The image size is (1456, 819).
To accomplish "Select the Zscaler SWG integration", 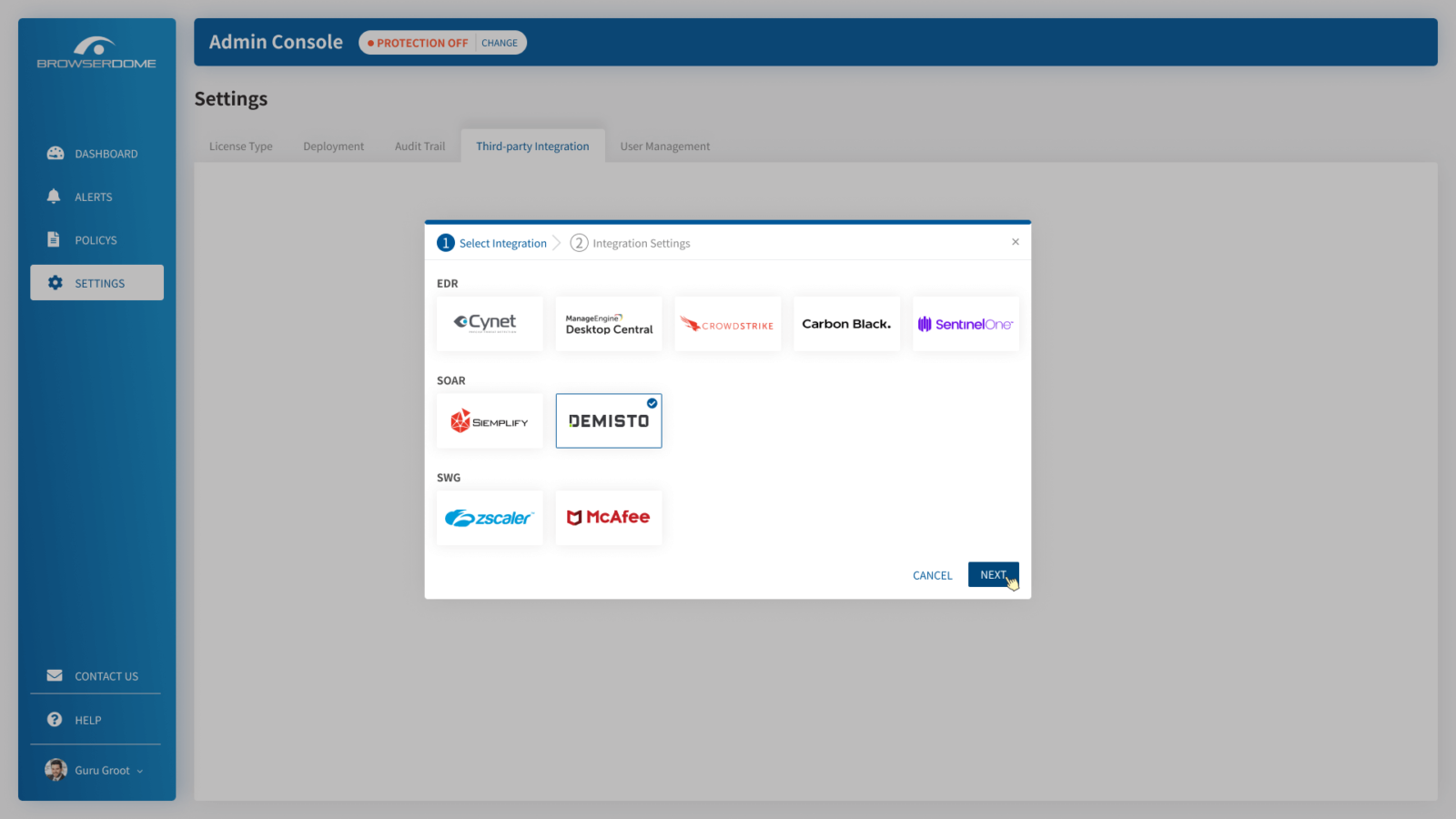I will click(490, 518).
